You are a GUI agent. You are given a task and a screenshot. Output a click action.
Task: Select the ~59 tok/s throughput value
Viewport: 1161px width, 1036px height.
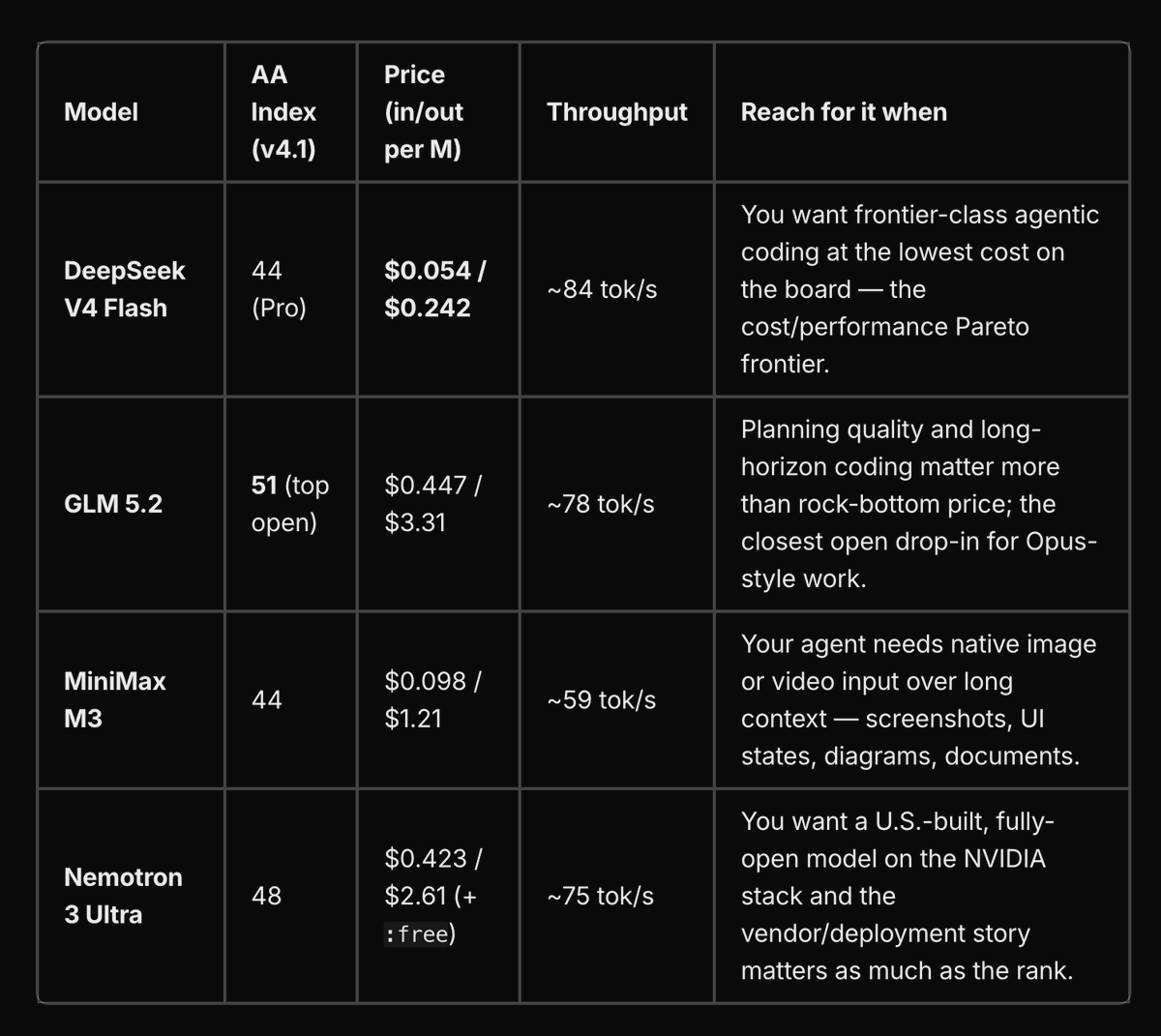[x=601, y=699]
